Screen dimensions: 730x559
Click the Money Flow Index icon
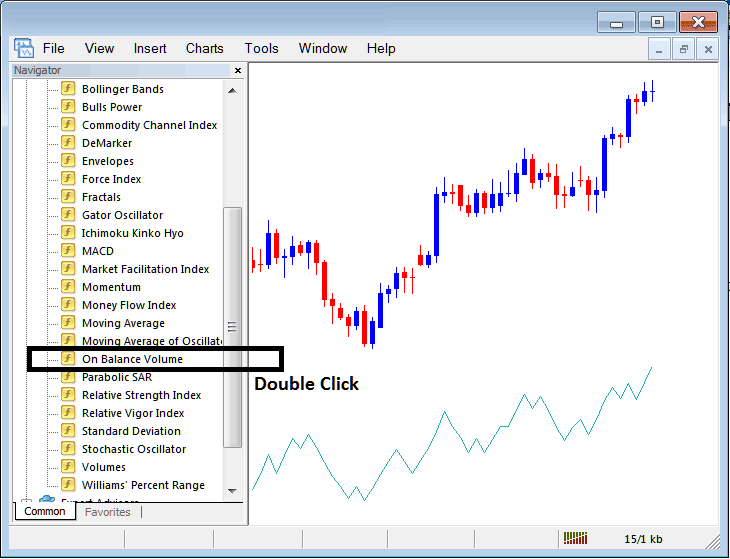coord(68,304)
